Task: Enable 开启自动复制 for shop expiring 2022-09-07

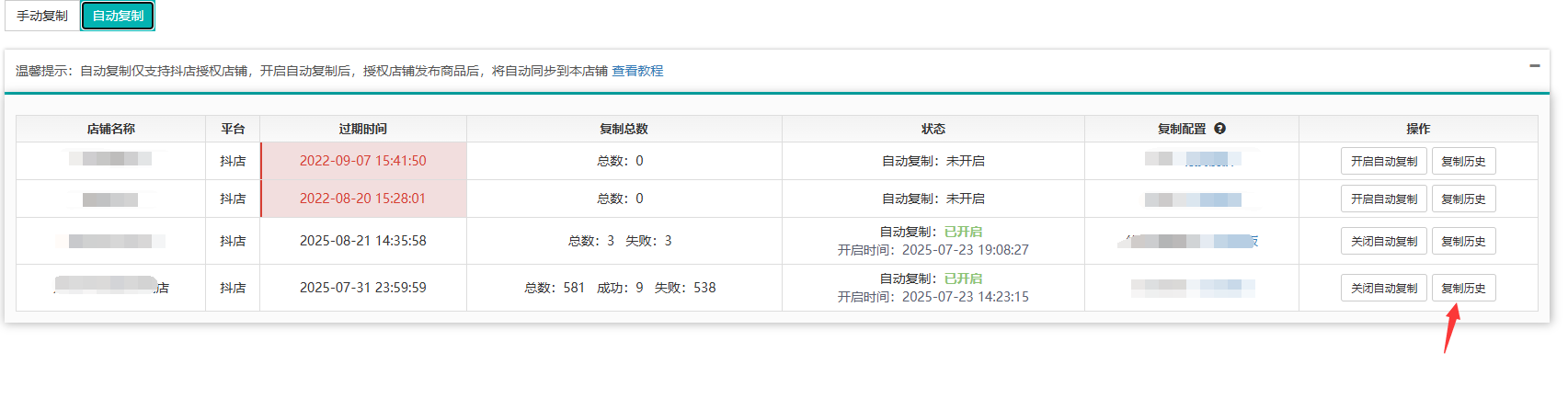Action: coord(1383,161)
